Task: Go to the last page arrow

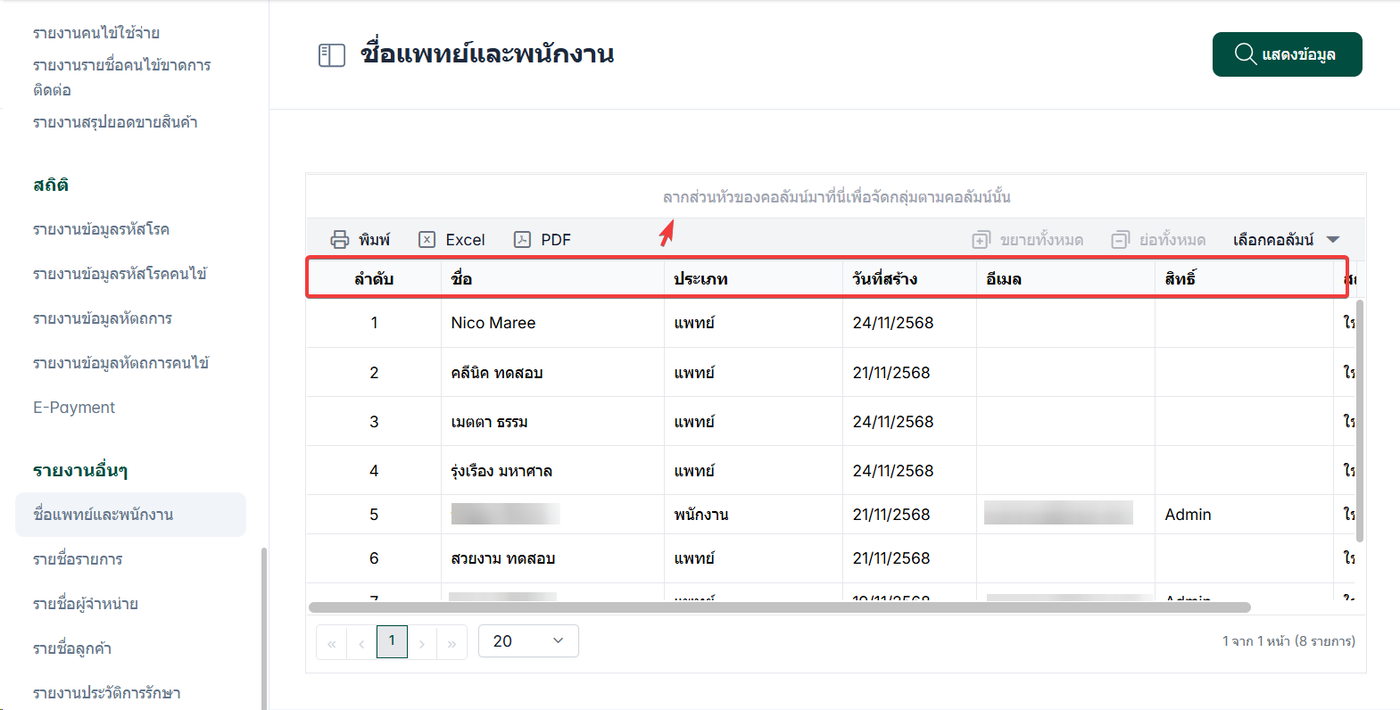Action: [452, 642]
